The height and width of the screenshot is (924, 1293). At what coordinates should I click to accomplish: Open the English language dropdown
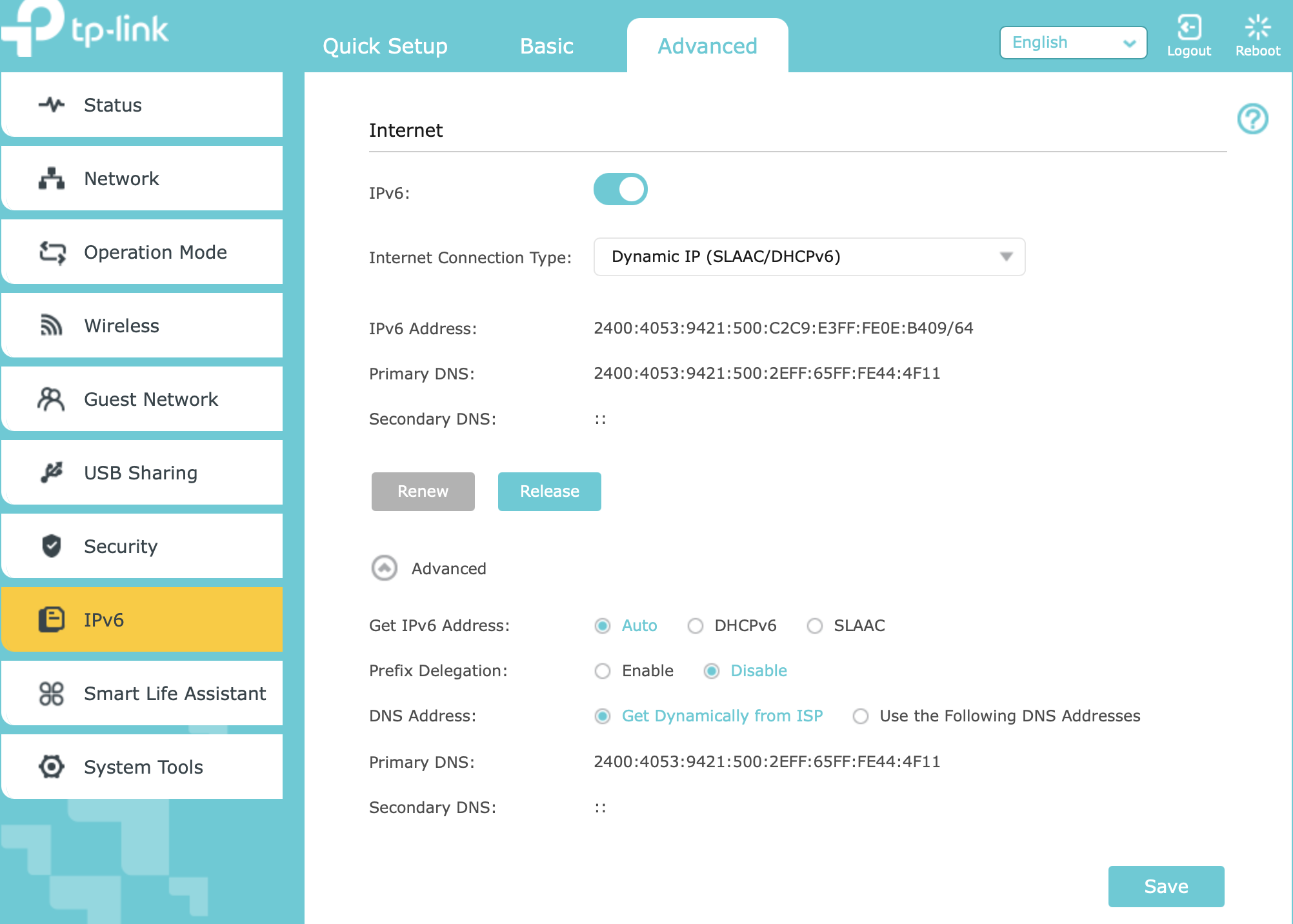[1072, 43]
